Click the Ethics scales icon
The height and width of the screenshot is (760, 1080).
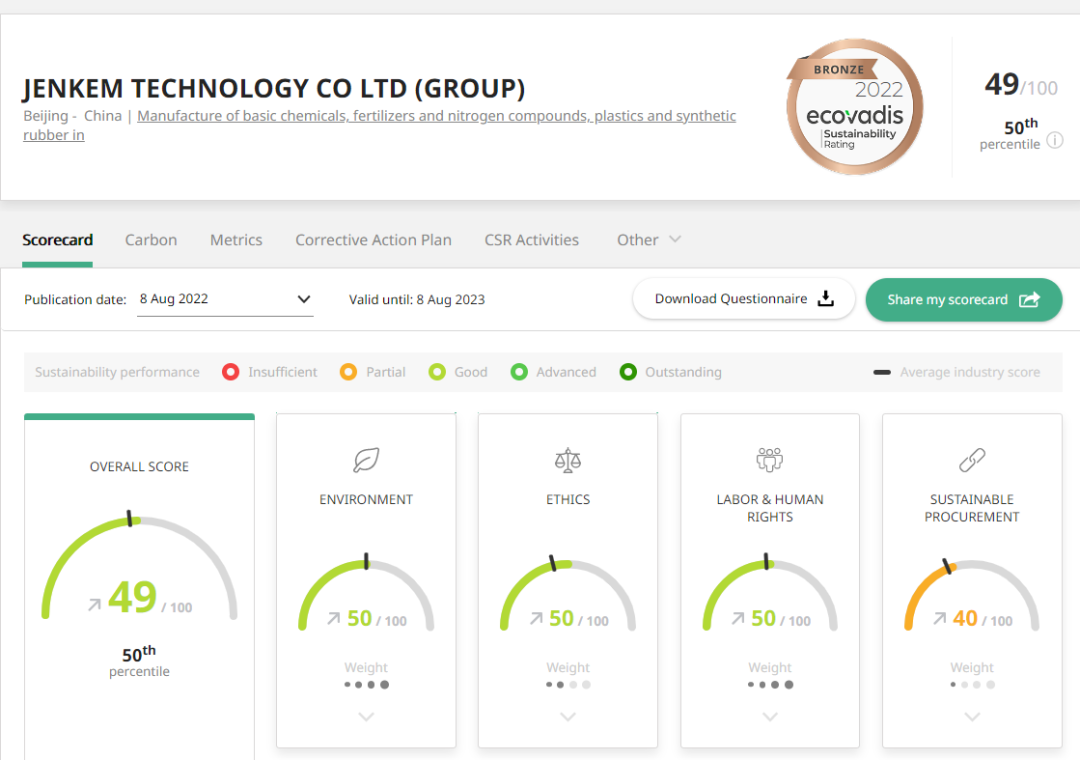coord(568,460)
